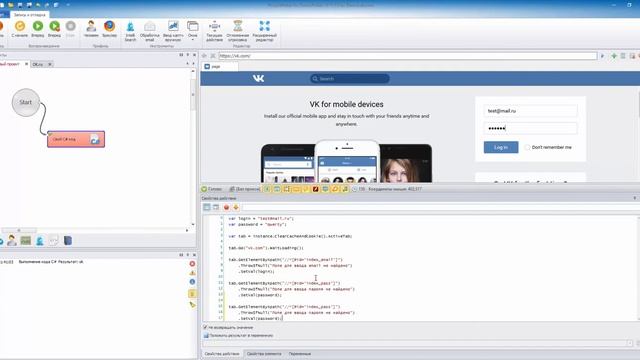Image resolution: width=640 pixels, height=360 pixels.
Task: Click the orange arrow icon in the code editor toolbar
Action: pyautogui.click(x=236, y=207)
